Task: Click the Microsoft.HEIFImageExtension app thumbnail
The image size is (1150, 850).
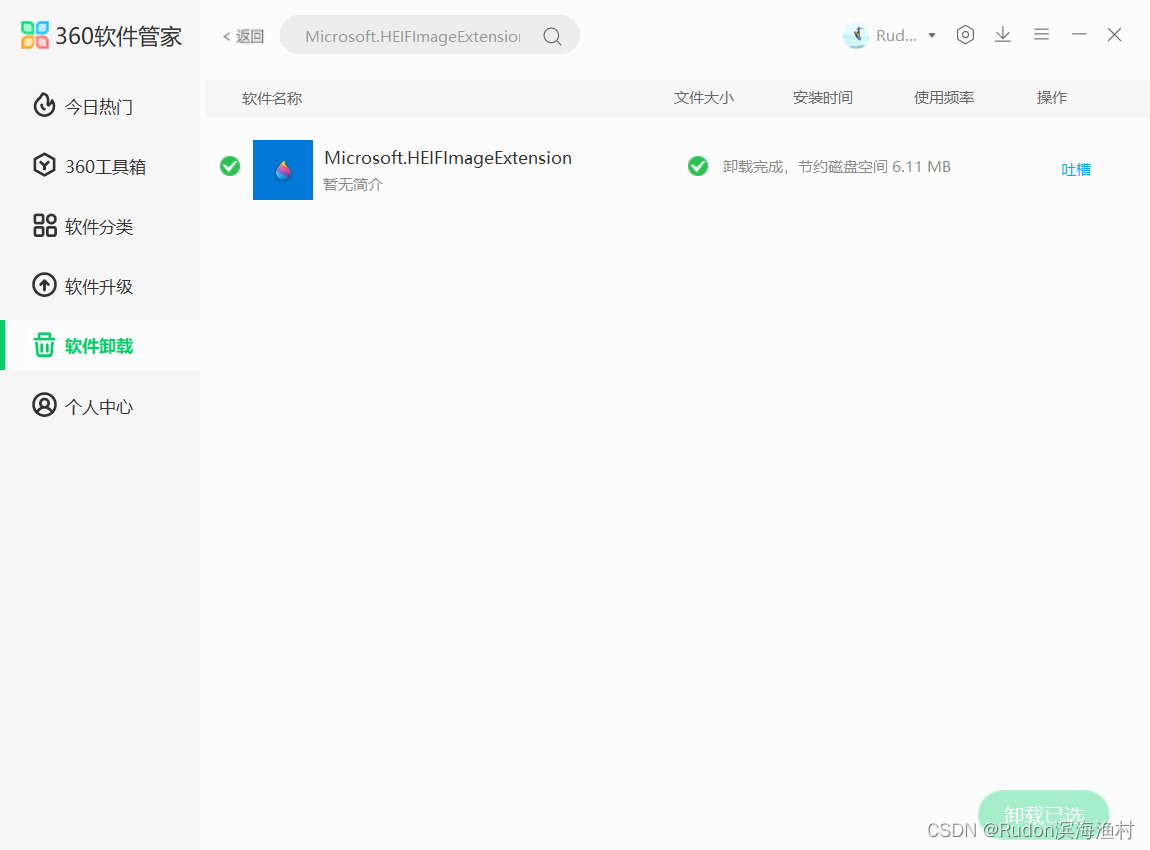Action: [x=283, y=169]
